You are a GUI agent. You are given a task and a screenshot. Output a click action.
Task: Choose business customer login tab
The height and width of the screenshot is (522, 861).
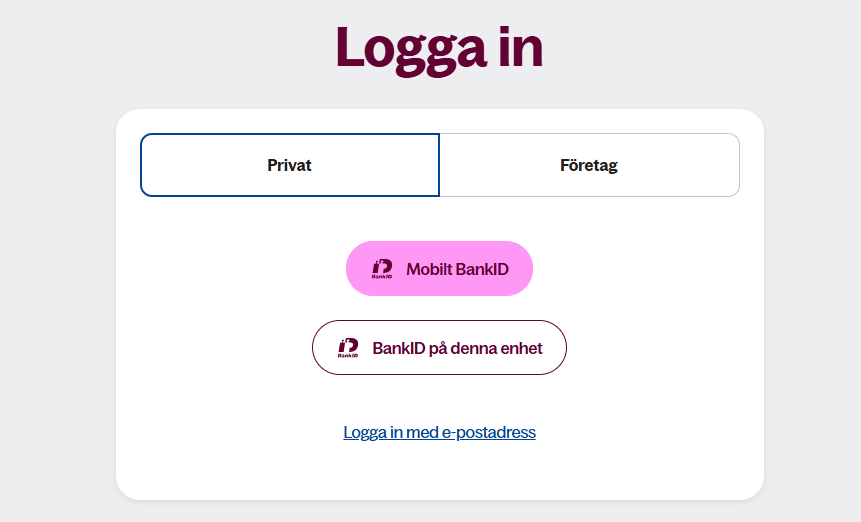click(589, 165)
